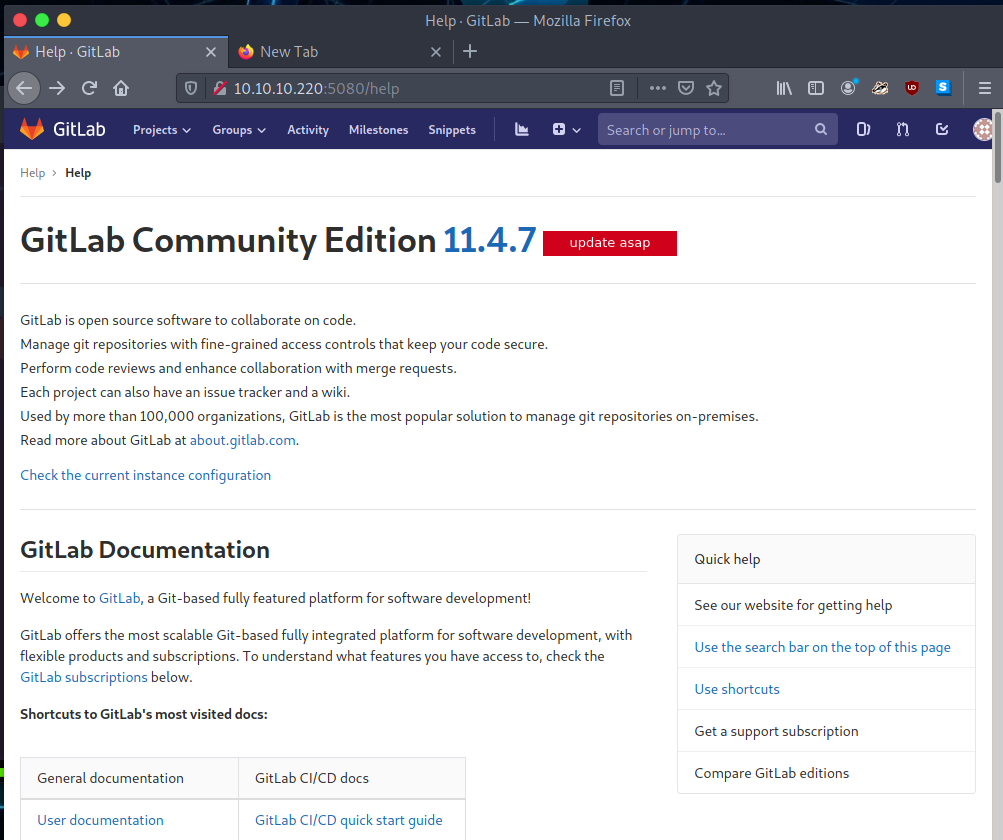This screenshot has width=1003, height=840.
Task: Click the Quick help panel title
Action: pos(727,559)
